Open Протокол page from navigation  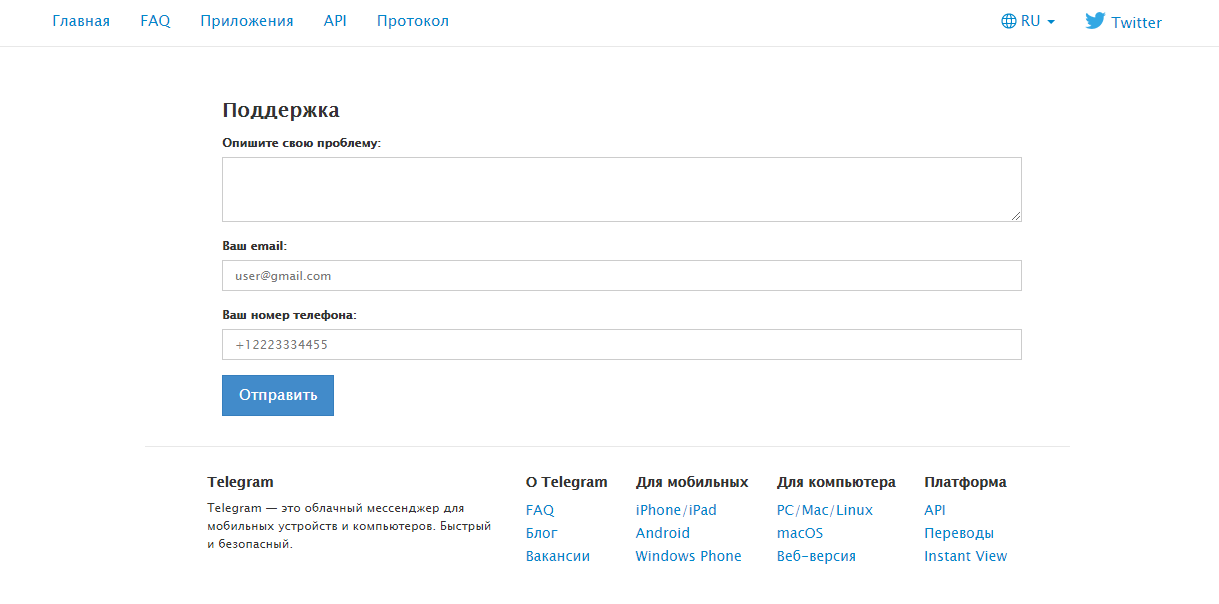pos(412,21)
